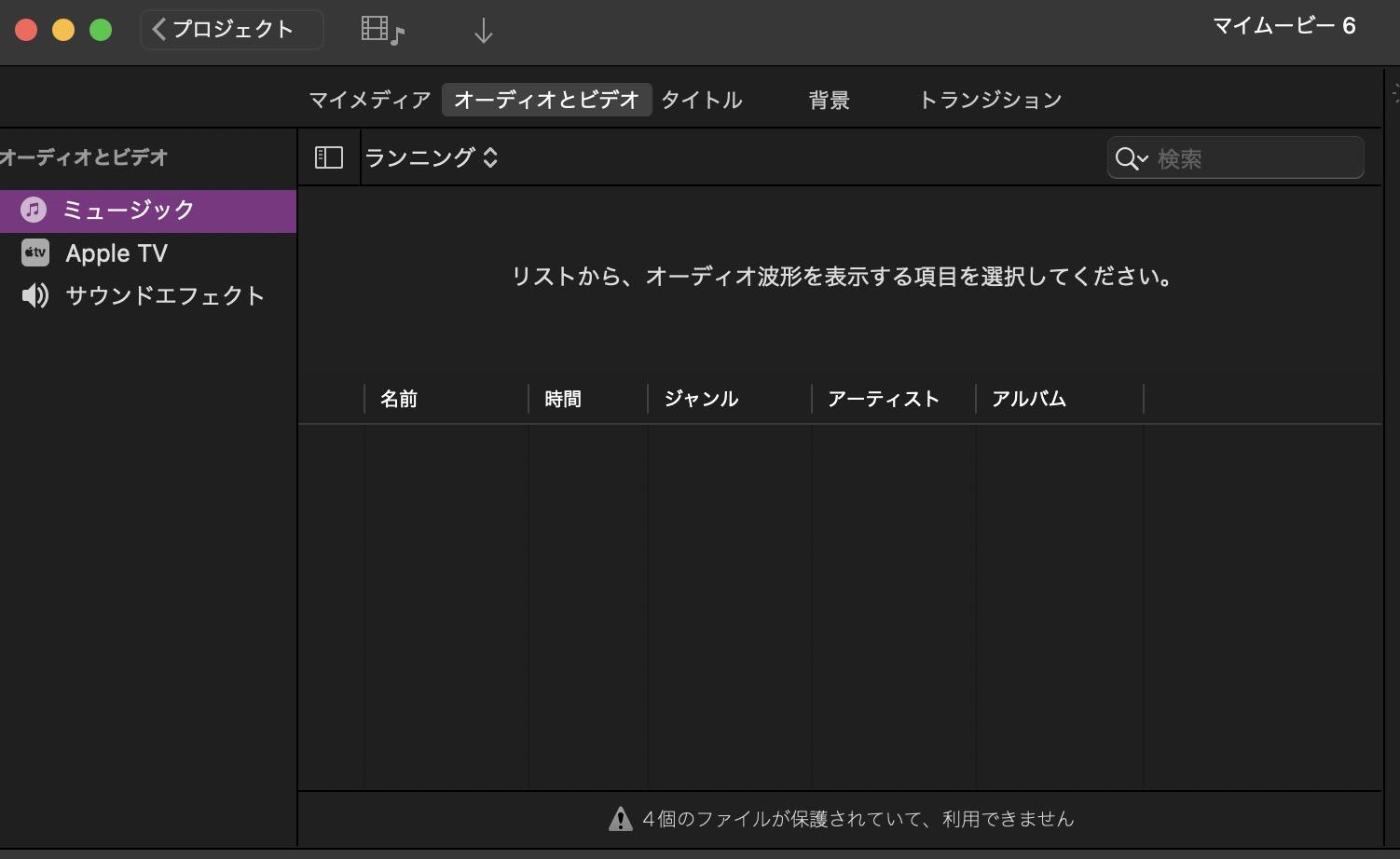The image size is (1400, 859).
Task: Sort by 時間 column header
Action: tap(588, 399)
